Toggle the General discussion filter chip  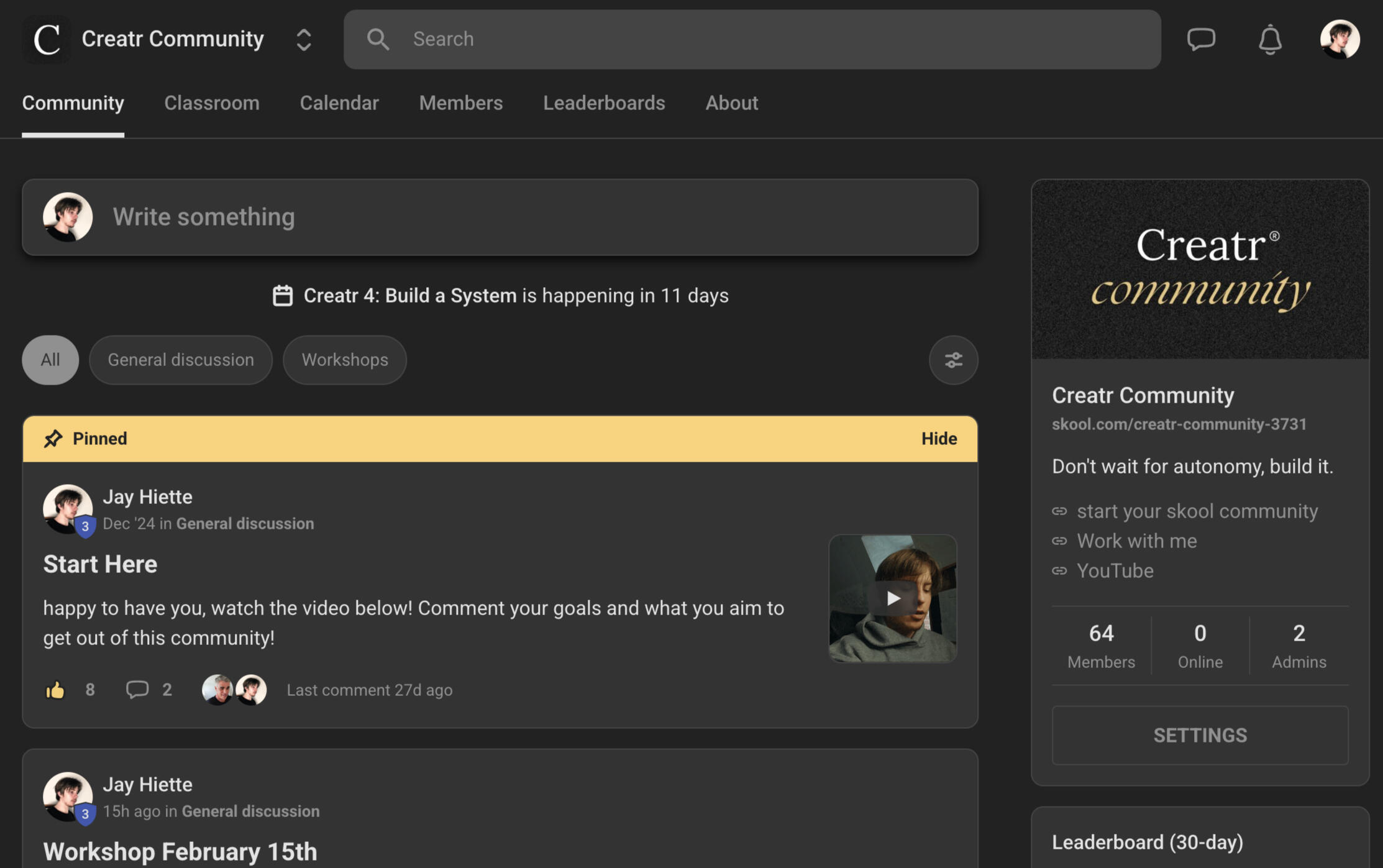[181, 360]
